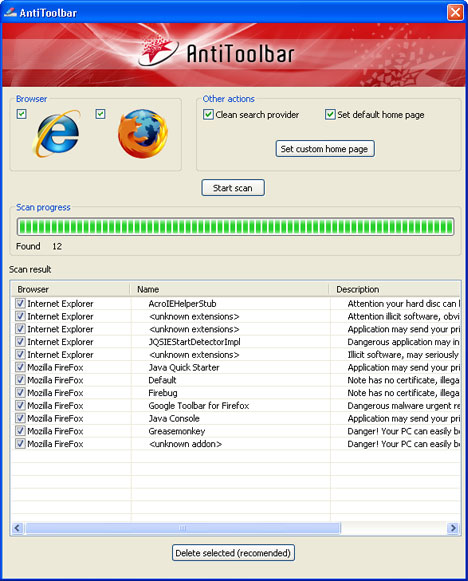Image resolution: width=468 pixels, height=581 pixels.
Task: Click Set custom home page button
Action: tap(325, 149)
